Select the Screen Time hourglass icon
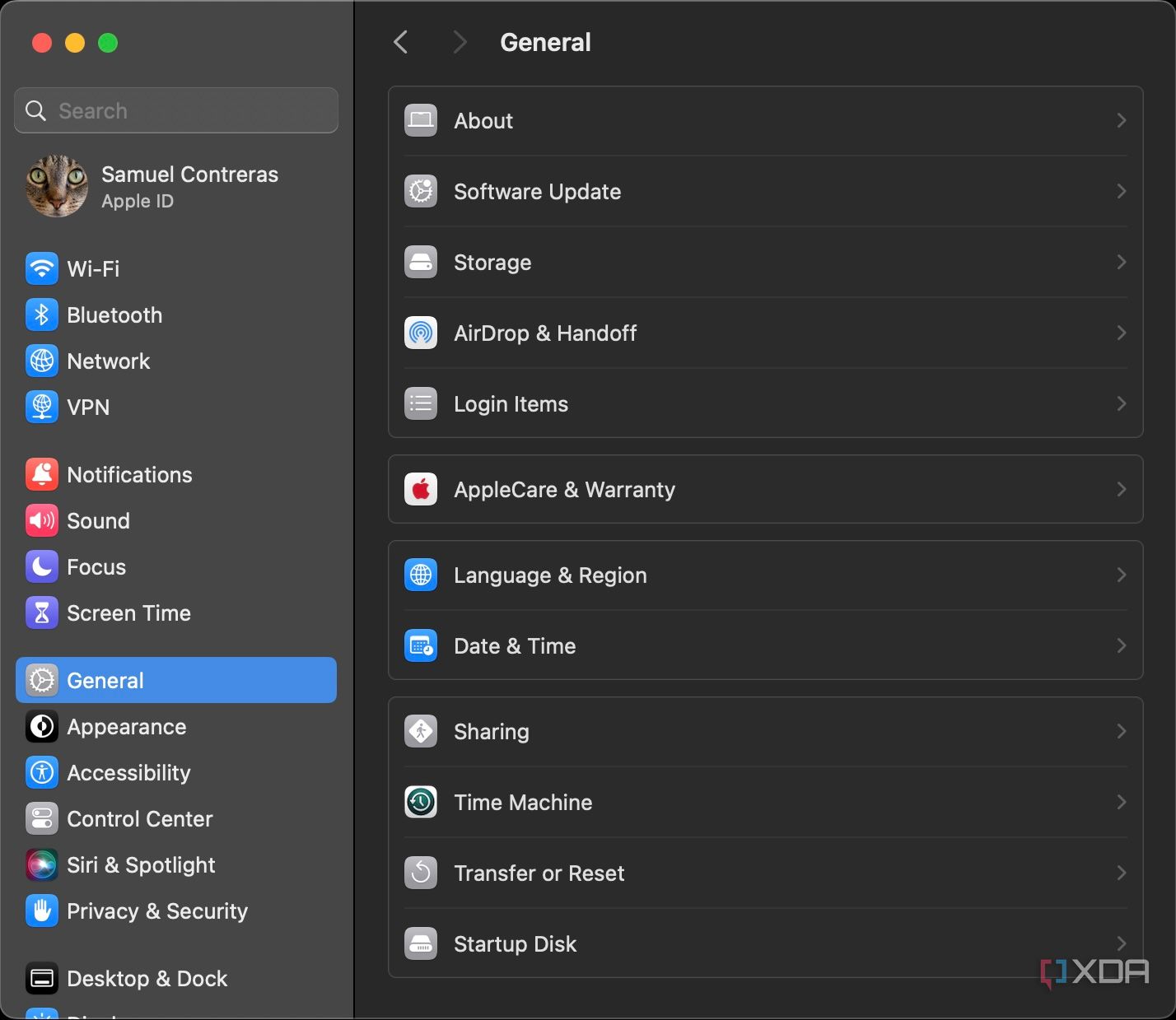The image size is (1176, 1020). click(41, 612)
